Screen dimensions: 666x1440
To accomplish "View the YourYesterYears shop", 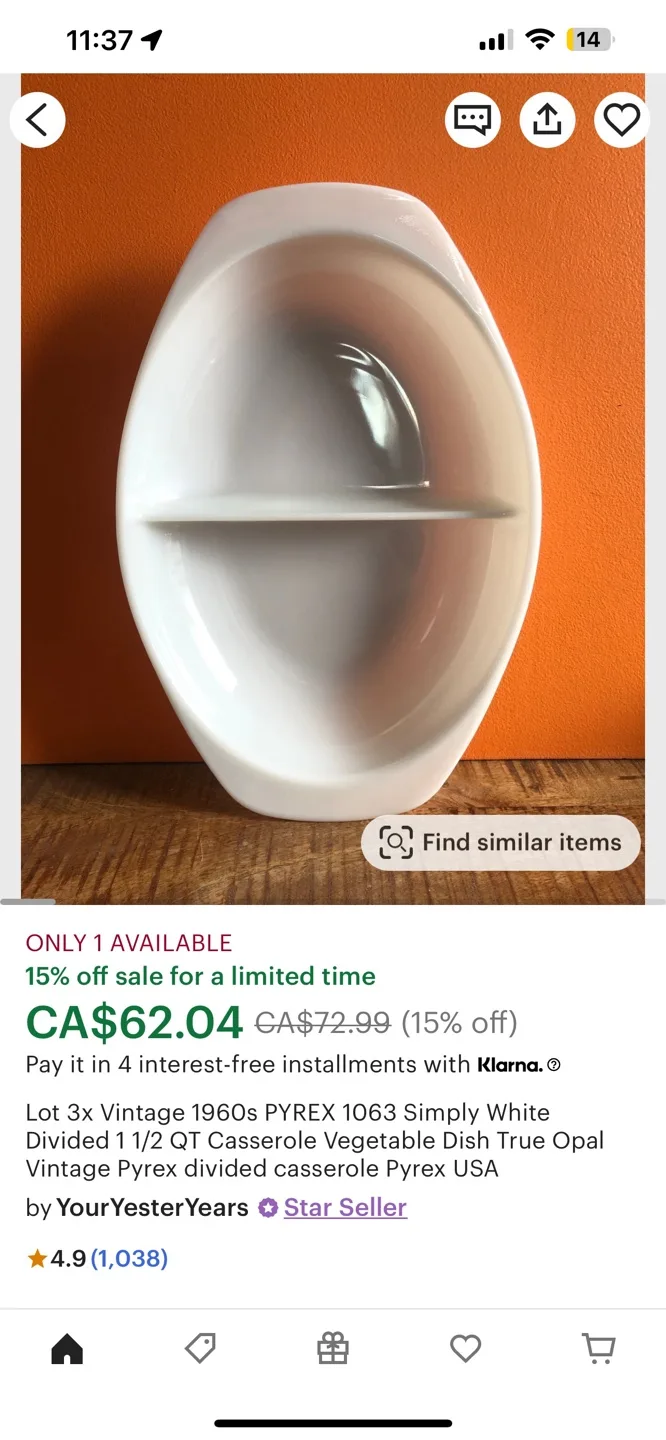I will point(152,1207).
